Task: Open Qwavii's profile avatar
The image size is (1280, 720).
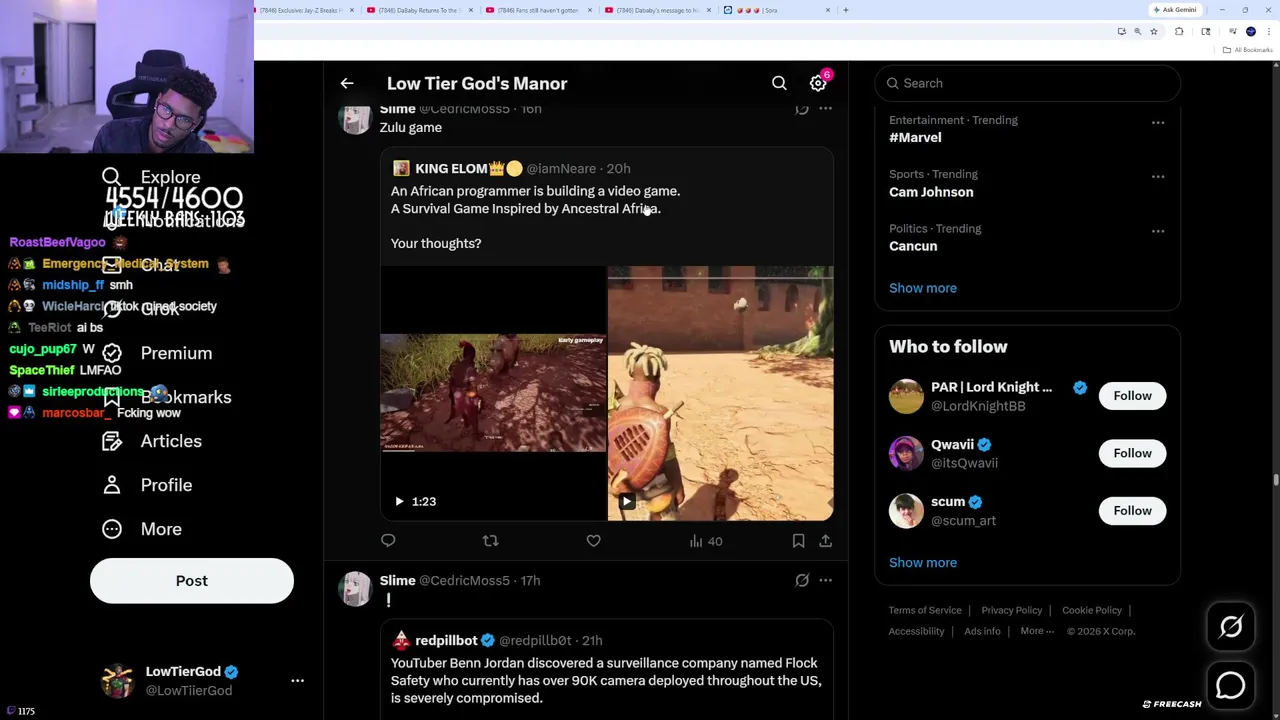Action: [x=906, y=453]
